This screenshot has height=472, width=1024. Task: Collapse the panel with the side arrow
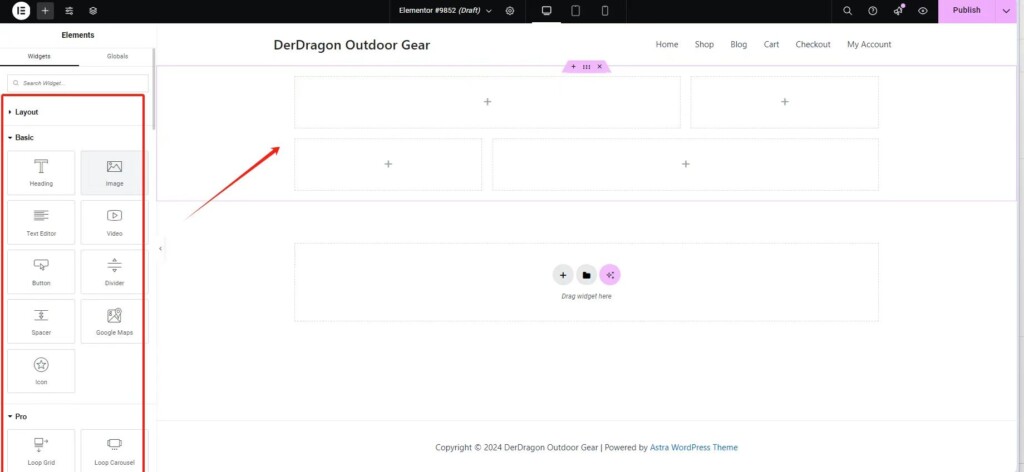pyautogui.click(x=161, y=249)
